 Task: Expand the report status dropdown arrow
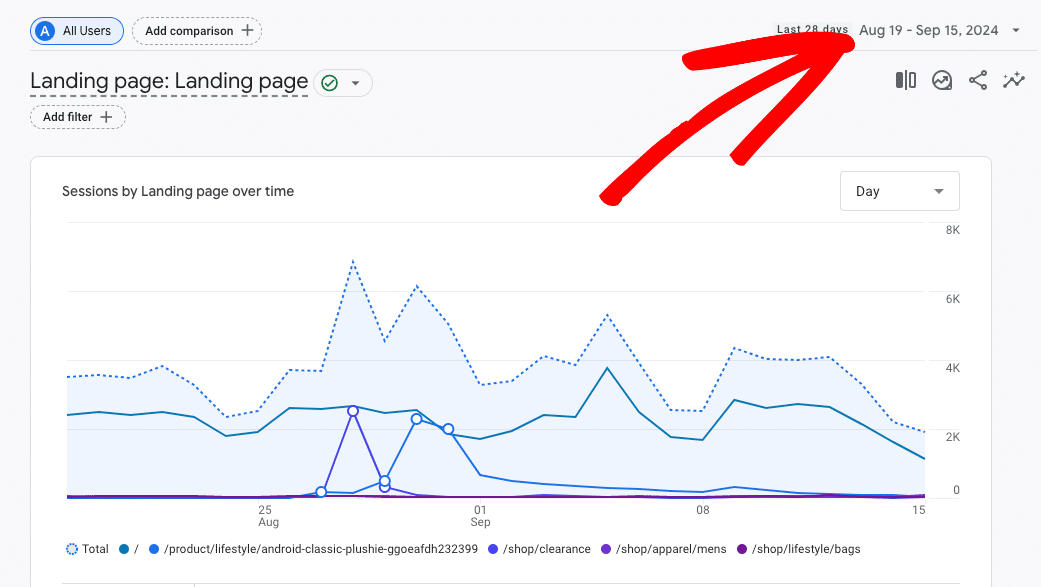[x=355, y=83]
